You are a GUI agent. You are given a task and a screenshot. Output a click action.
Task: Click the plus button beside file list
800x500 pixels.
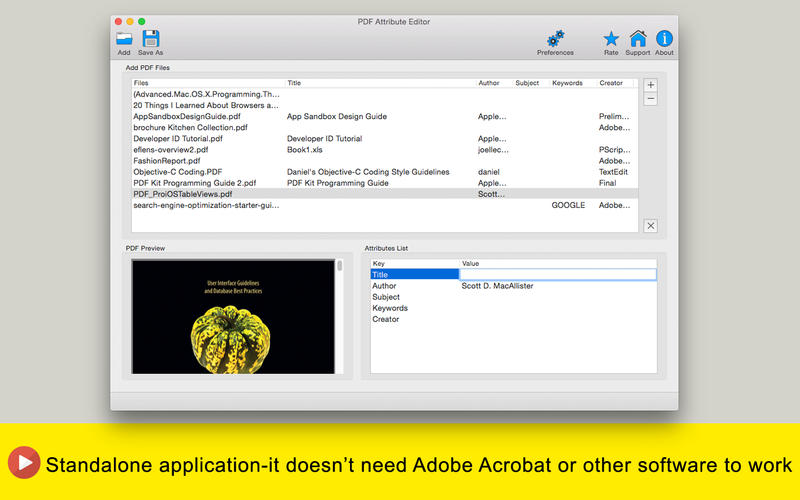651,85
